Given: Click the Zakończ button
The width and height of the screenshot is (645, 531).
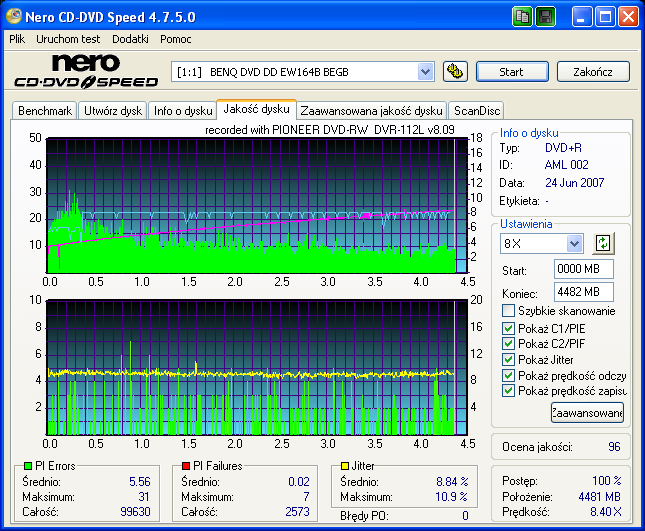Looking at the screenshot, I should coord(593,72).
